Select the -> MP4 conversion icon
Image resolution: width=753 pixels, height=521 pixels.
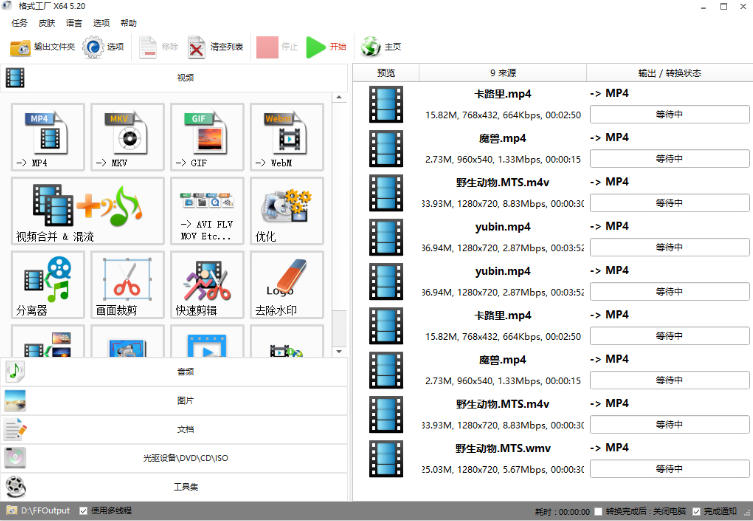click(48, 137)
